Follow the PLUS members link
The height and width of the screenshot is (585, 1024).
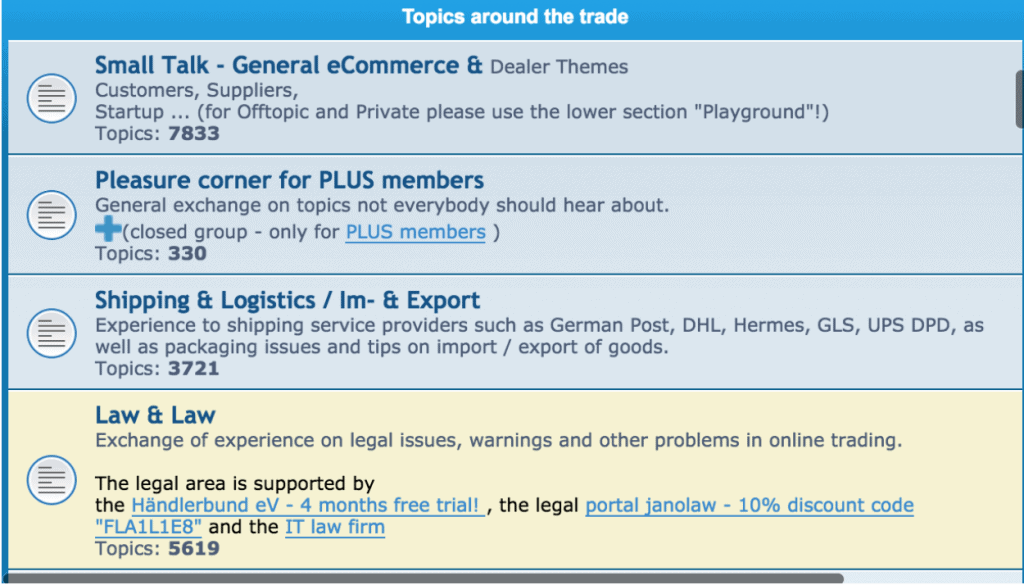(415, 232)
